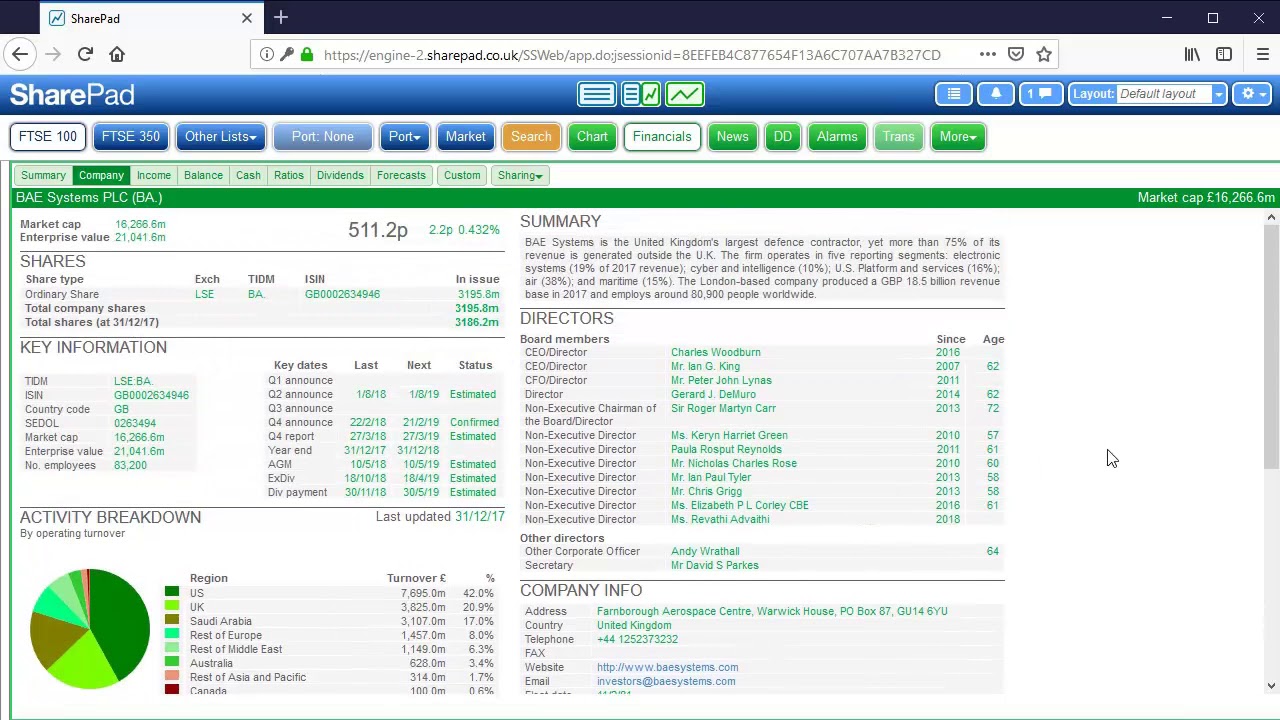Open the Chart view

[x=592, y=137]
